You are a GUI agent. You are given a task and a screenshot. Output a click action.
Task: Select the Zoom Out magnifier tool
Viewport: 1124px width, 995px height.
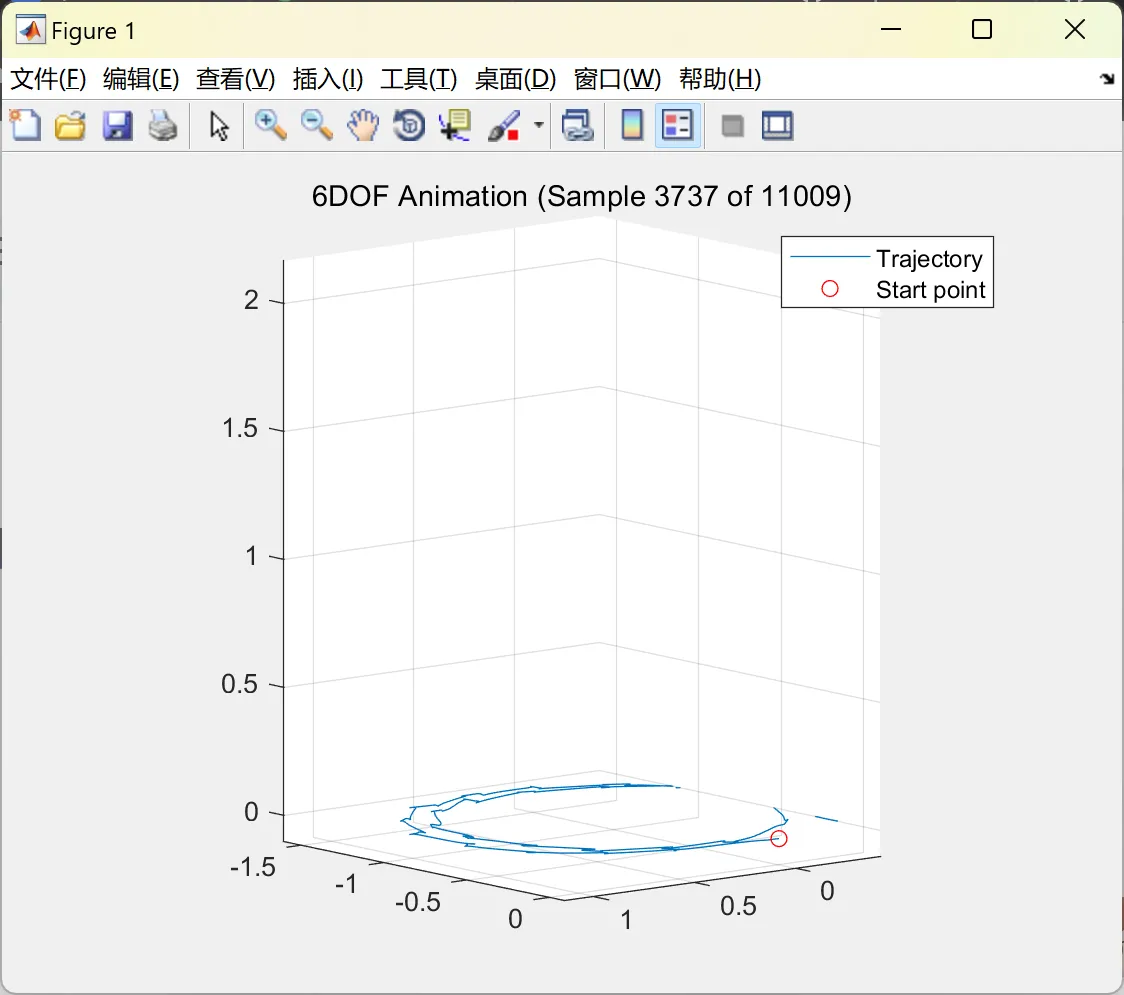point(316,125)
